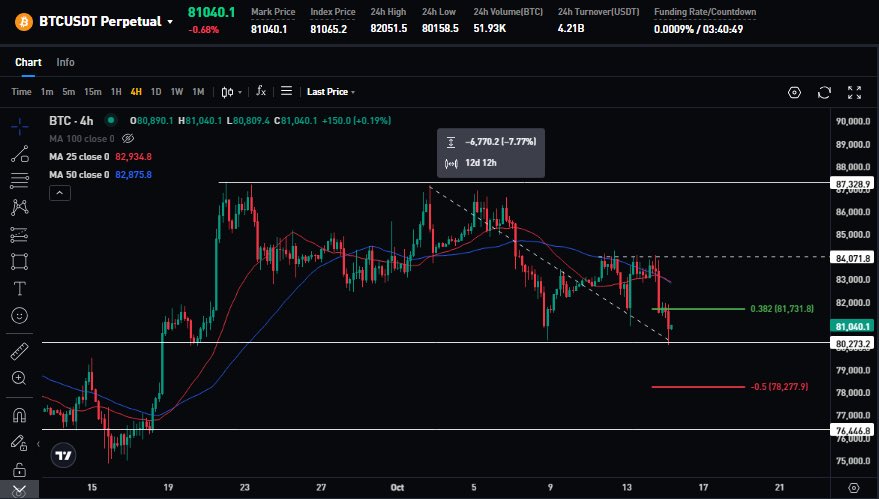Expand the drawing toolbar side arrow

point(38,444)
